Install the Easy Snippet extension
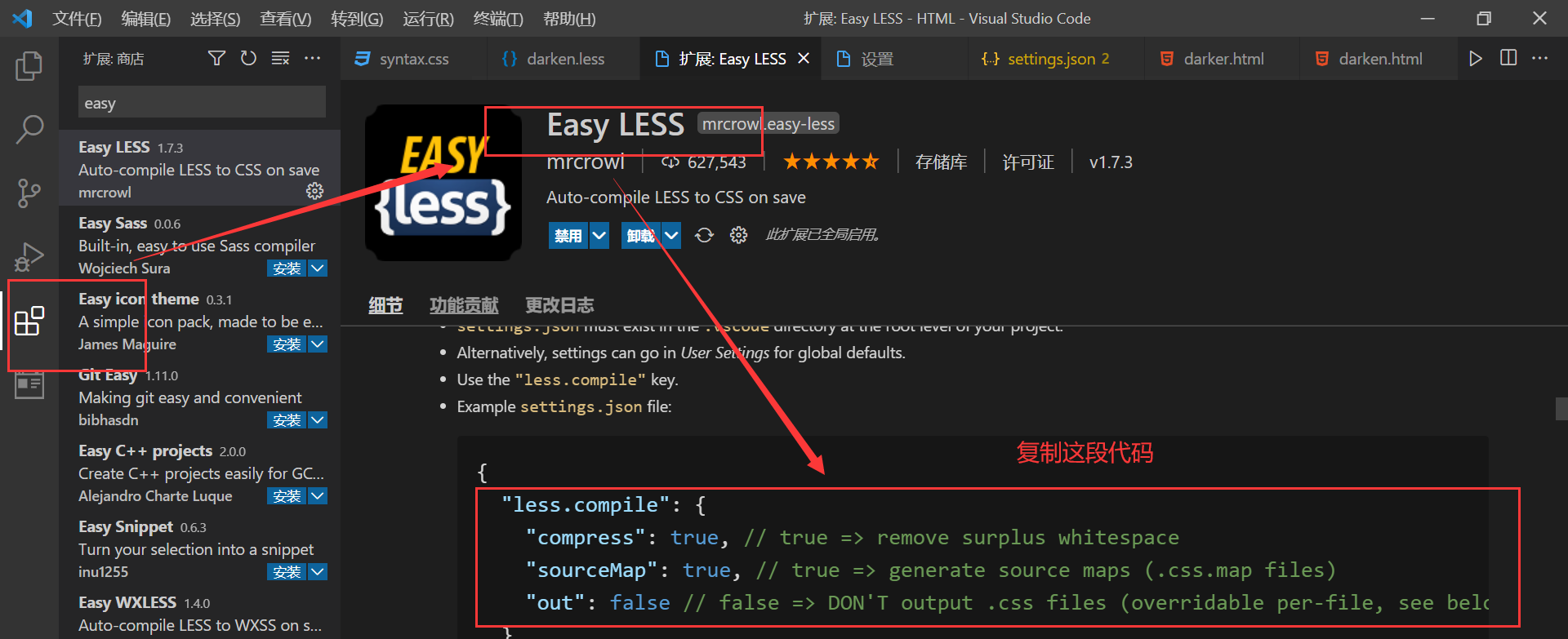The height and width of the screenshot is (639, 1568). pyautogui.click(x=287, y=571)
